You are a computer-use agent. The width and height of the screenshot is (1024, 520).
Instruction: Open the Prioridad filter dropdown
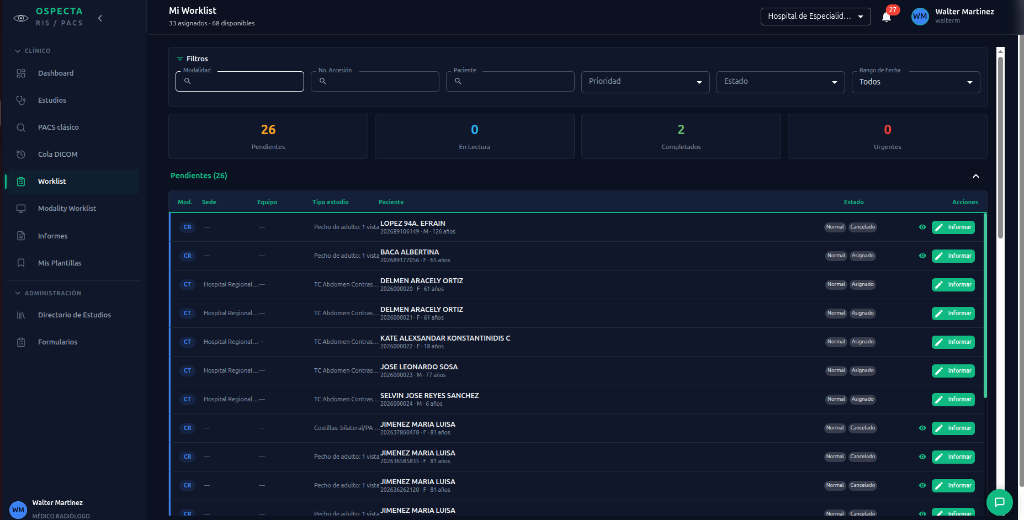pos(645,82)
